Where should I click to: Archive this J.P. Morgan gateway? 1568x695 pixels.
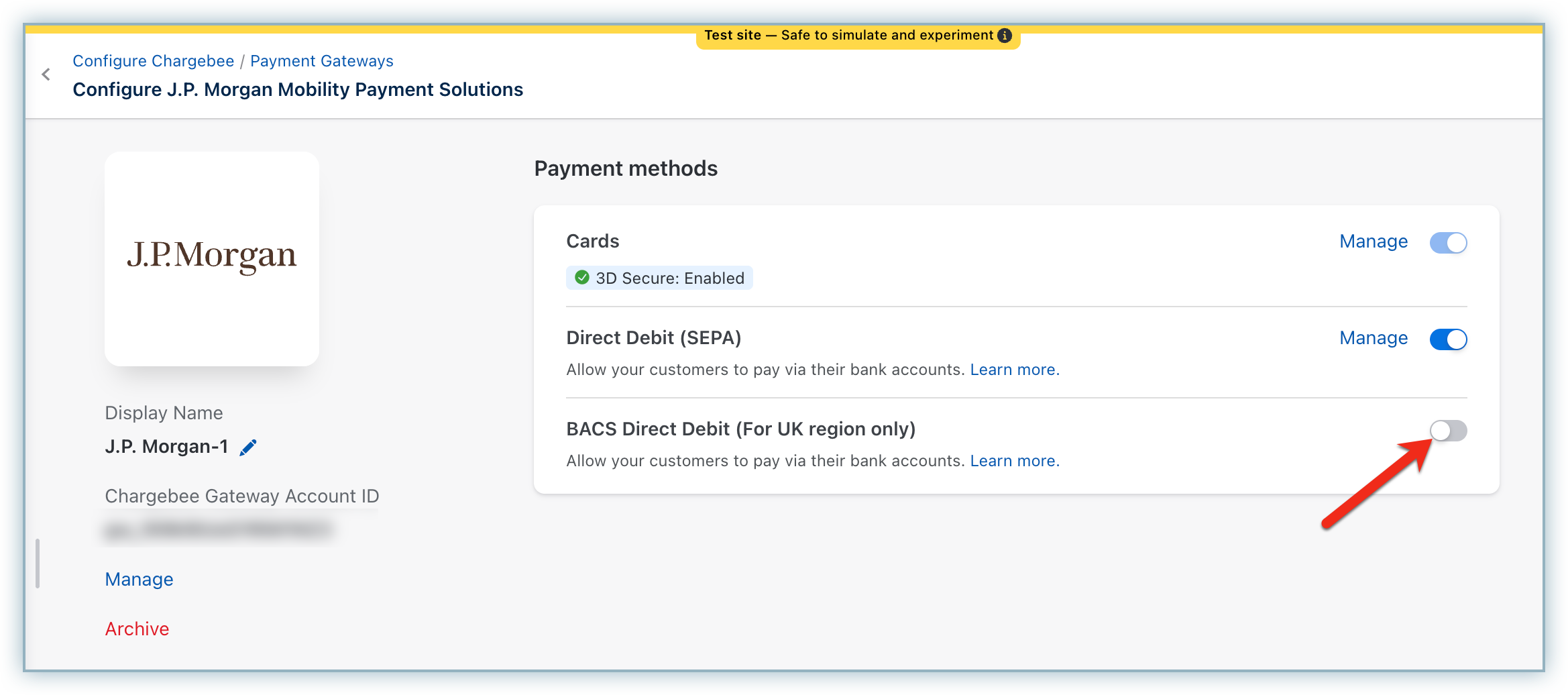137,629
